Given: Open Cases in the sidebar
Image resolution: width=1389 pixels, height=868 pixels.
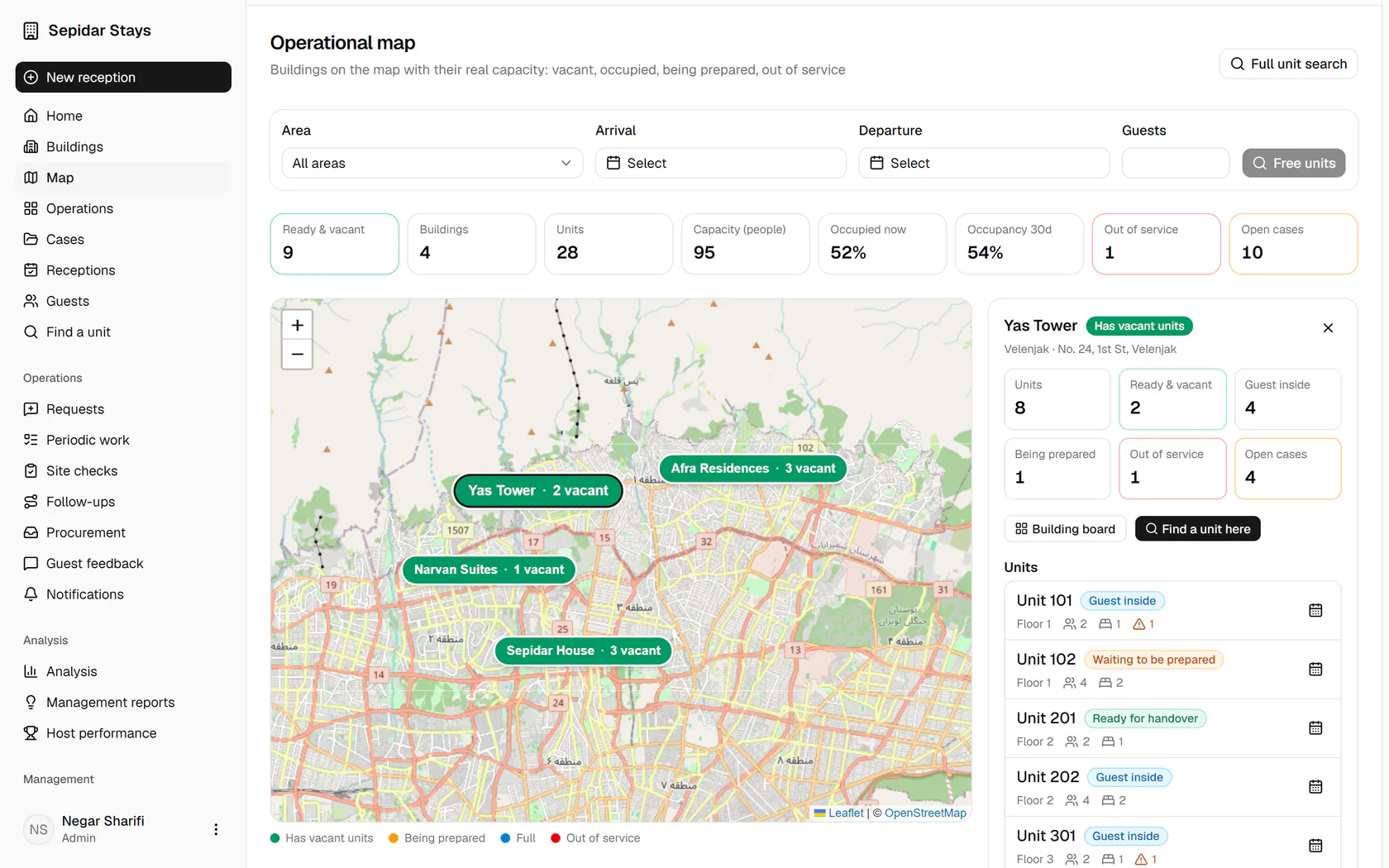Looking at the screenshot, I should [123, 239].
